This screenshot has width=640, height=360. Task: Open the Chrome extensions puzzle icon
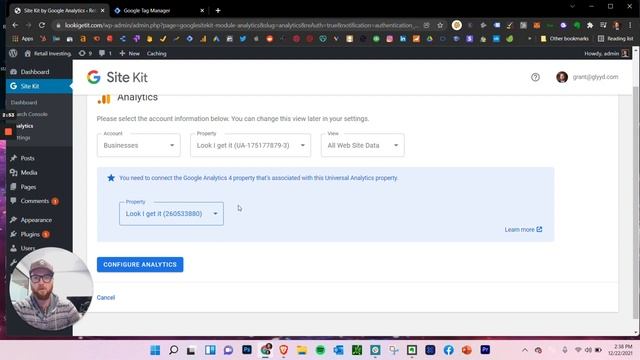(590, 25)
